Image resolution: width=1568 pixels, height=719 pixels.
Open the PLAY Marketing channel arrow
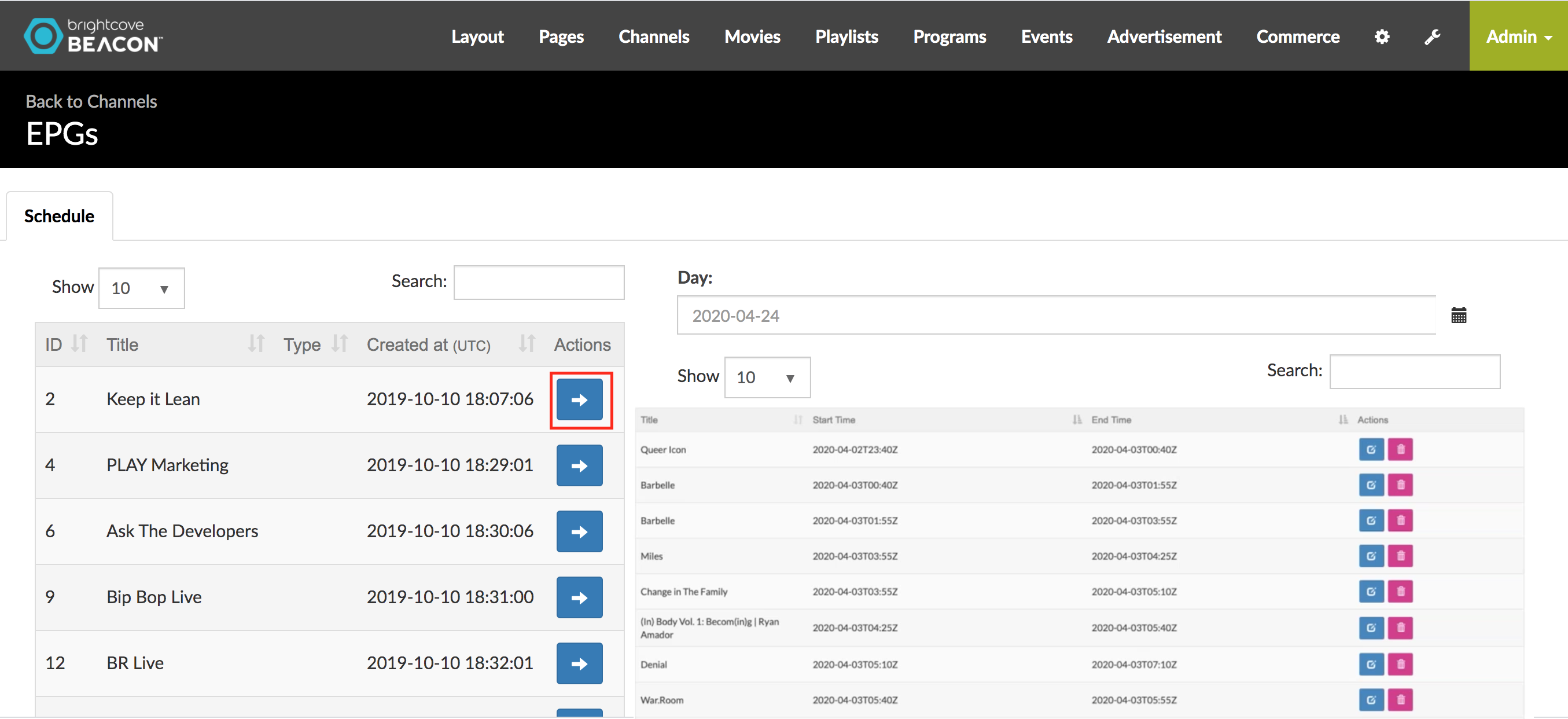(579, 465)
